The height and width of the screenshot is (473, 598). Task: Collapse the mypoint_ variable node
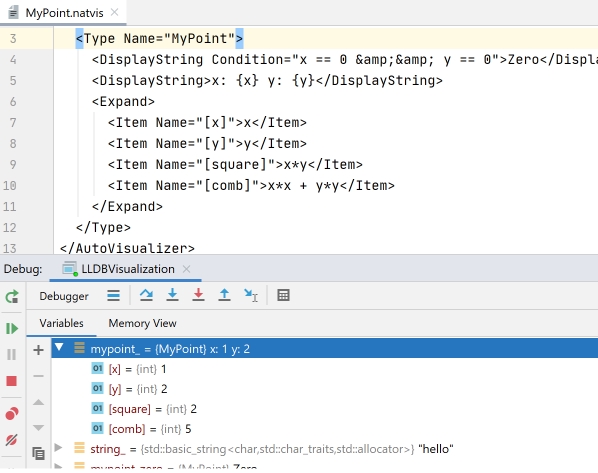(59, 347)
